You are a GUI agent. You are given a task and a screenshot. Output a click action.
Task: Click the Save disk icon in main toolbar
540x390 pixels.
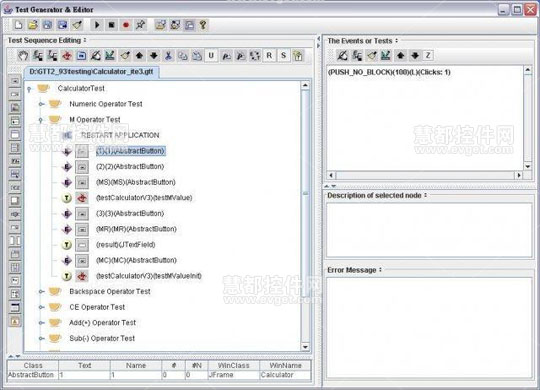(48, 25)
